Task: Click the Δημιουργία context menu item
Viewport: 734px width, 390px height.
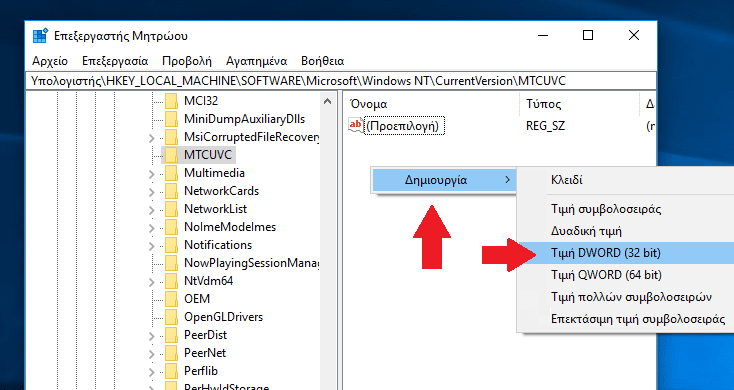Action: 444,180
